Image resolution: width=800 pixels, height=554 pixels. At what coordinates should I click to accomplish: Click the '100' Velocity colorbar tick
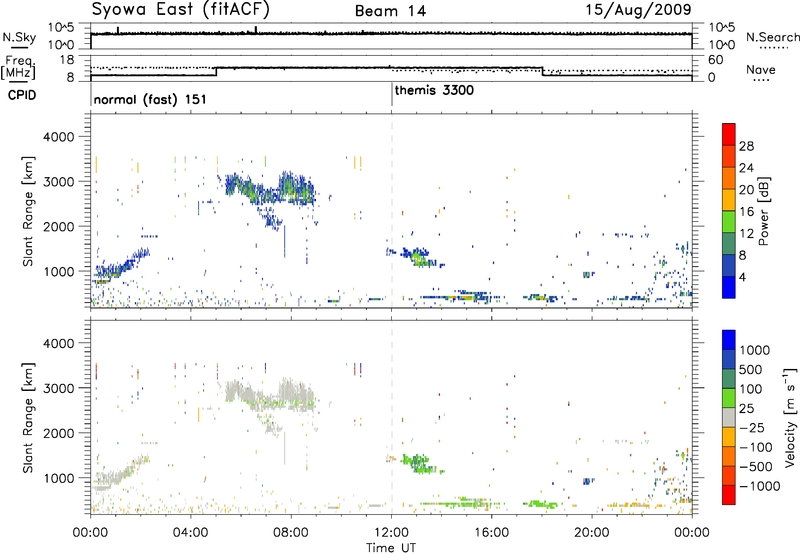(751, 389)
